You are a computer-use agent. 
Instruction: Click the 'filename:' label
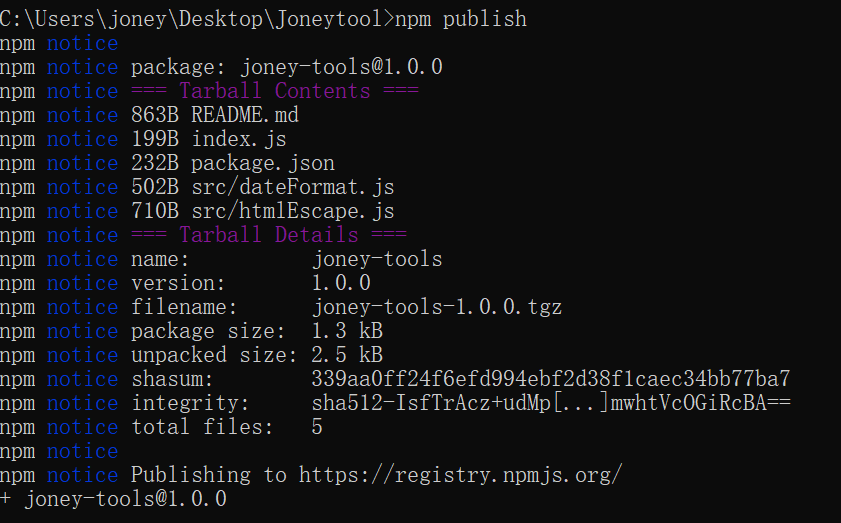point(184,307)
